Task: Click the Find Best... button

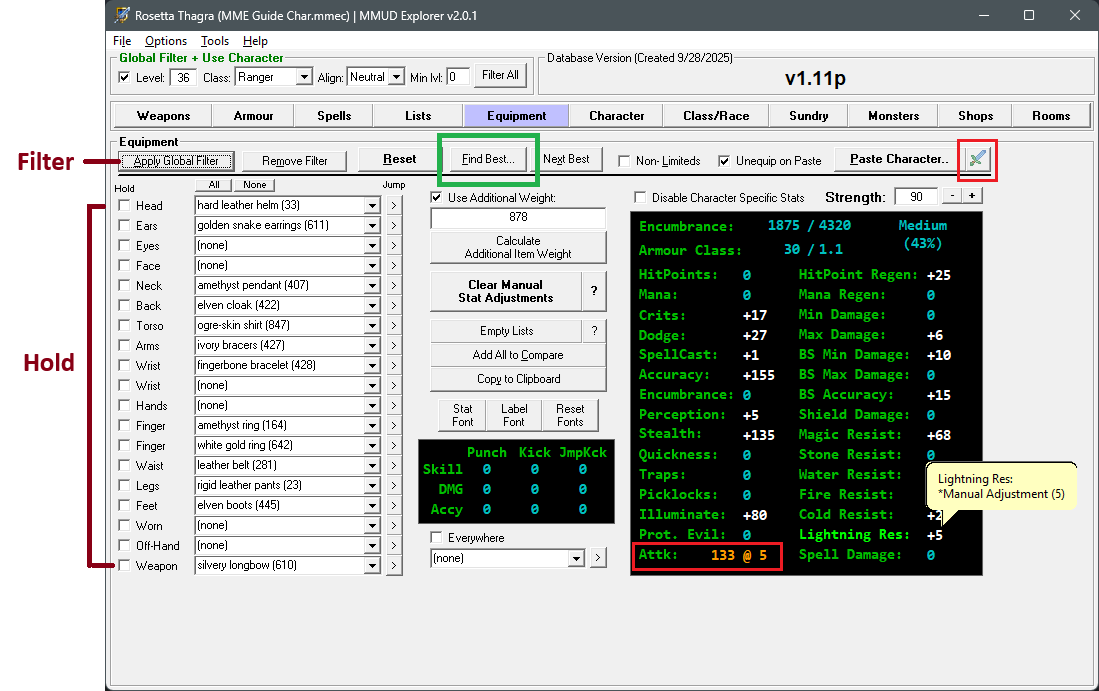Action: point(488,159)
